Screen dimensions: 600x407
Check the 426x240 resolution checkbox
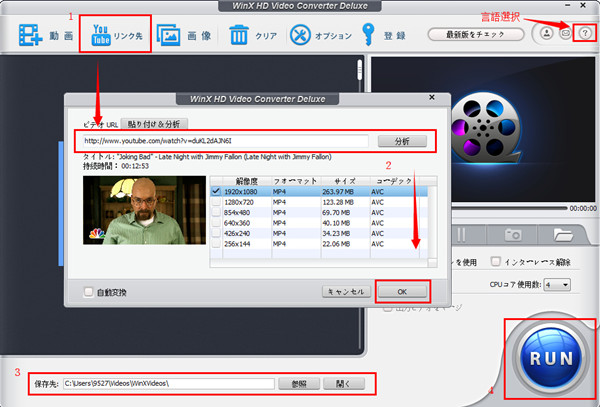[x=216, y=233]
